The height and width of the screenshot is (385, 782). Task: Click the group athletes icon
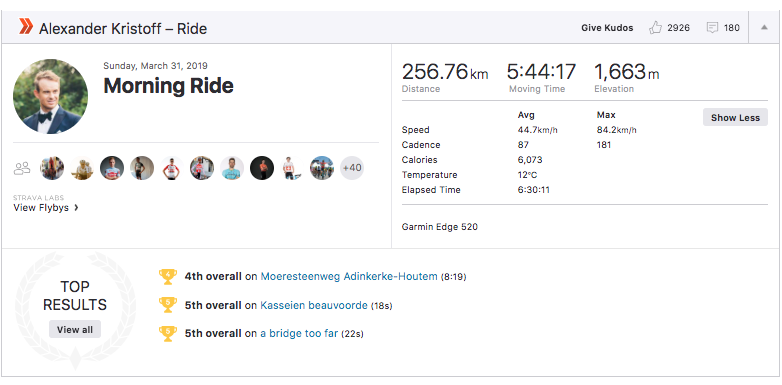point(22,168)
